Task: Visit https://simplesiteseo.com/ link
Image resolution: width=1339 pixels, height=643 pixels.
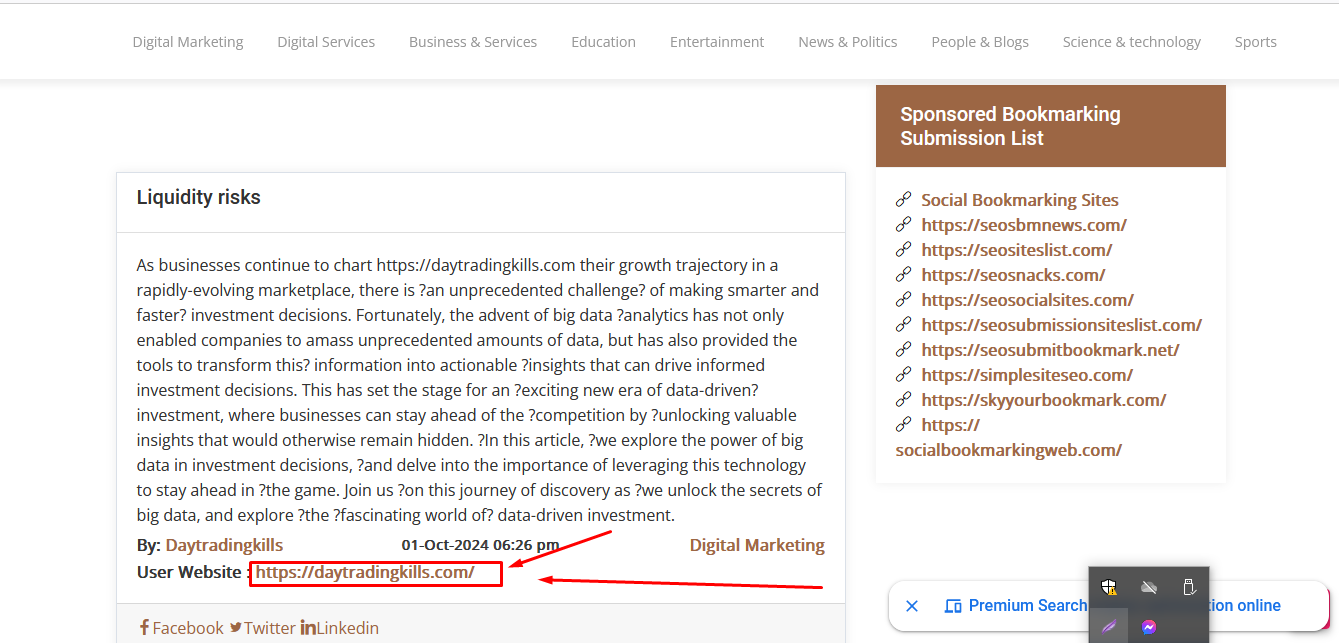Action: click(1027, 375)
